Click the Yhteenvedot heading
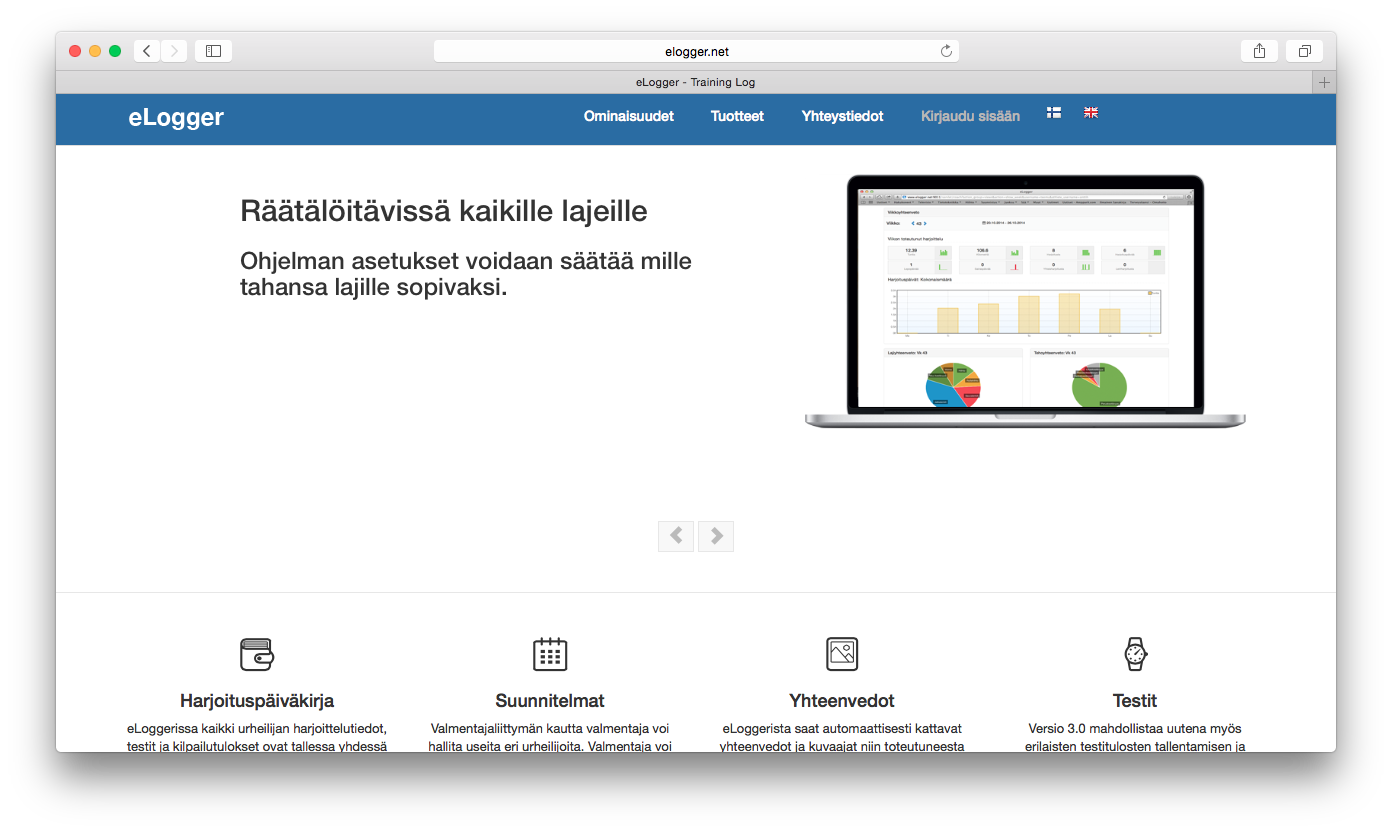 click(842, 701)
